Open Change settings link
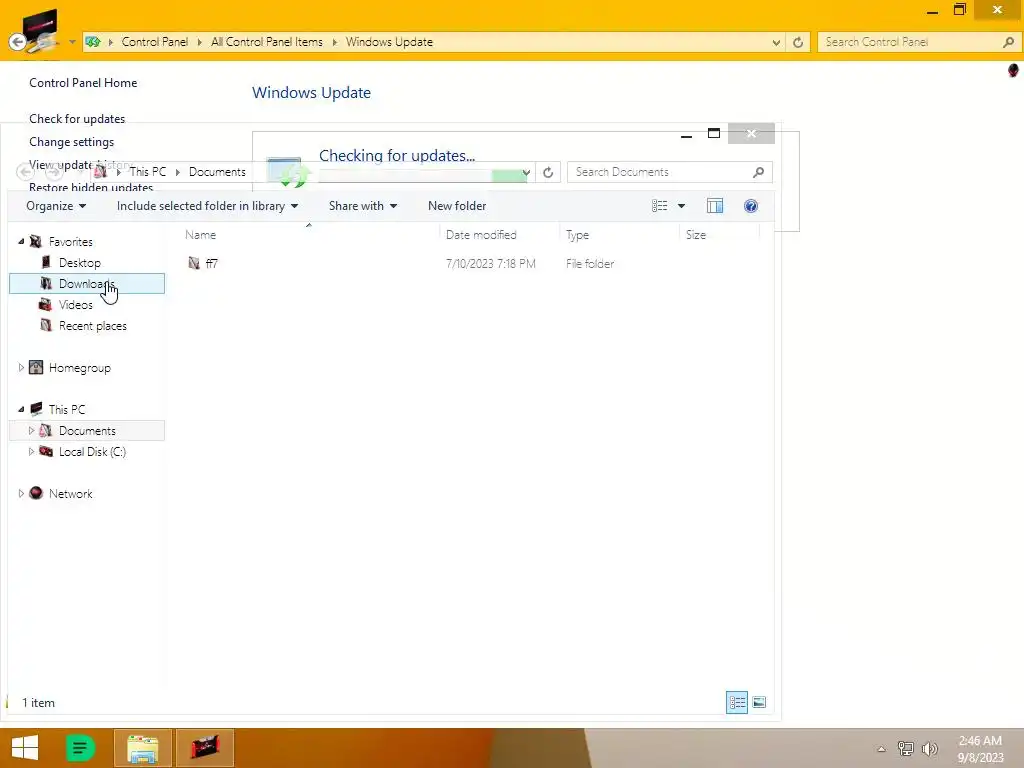Image resolution: width=1024 pixels, height=768 pixels. [71, 142]
